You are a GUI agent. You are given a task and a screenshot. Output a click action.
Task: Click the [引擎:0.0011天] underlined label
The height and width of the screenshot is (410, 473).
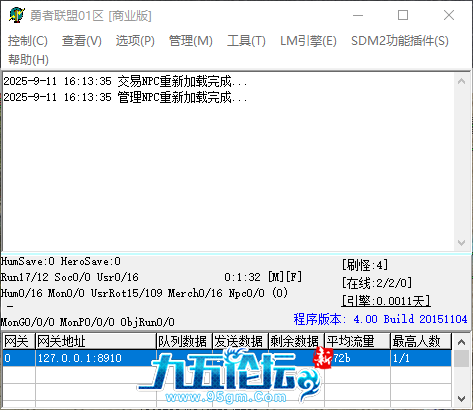[386, 301]
